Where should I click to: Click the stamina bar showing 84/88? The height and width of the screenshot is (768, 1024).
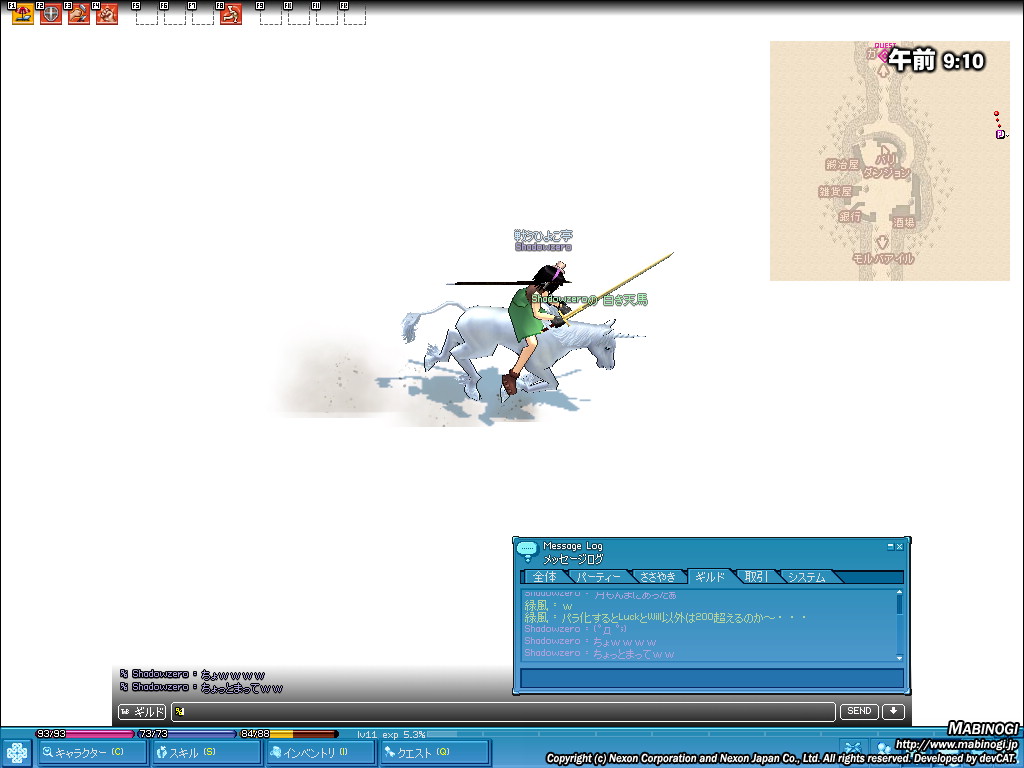tap(289, 734)
